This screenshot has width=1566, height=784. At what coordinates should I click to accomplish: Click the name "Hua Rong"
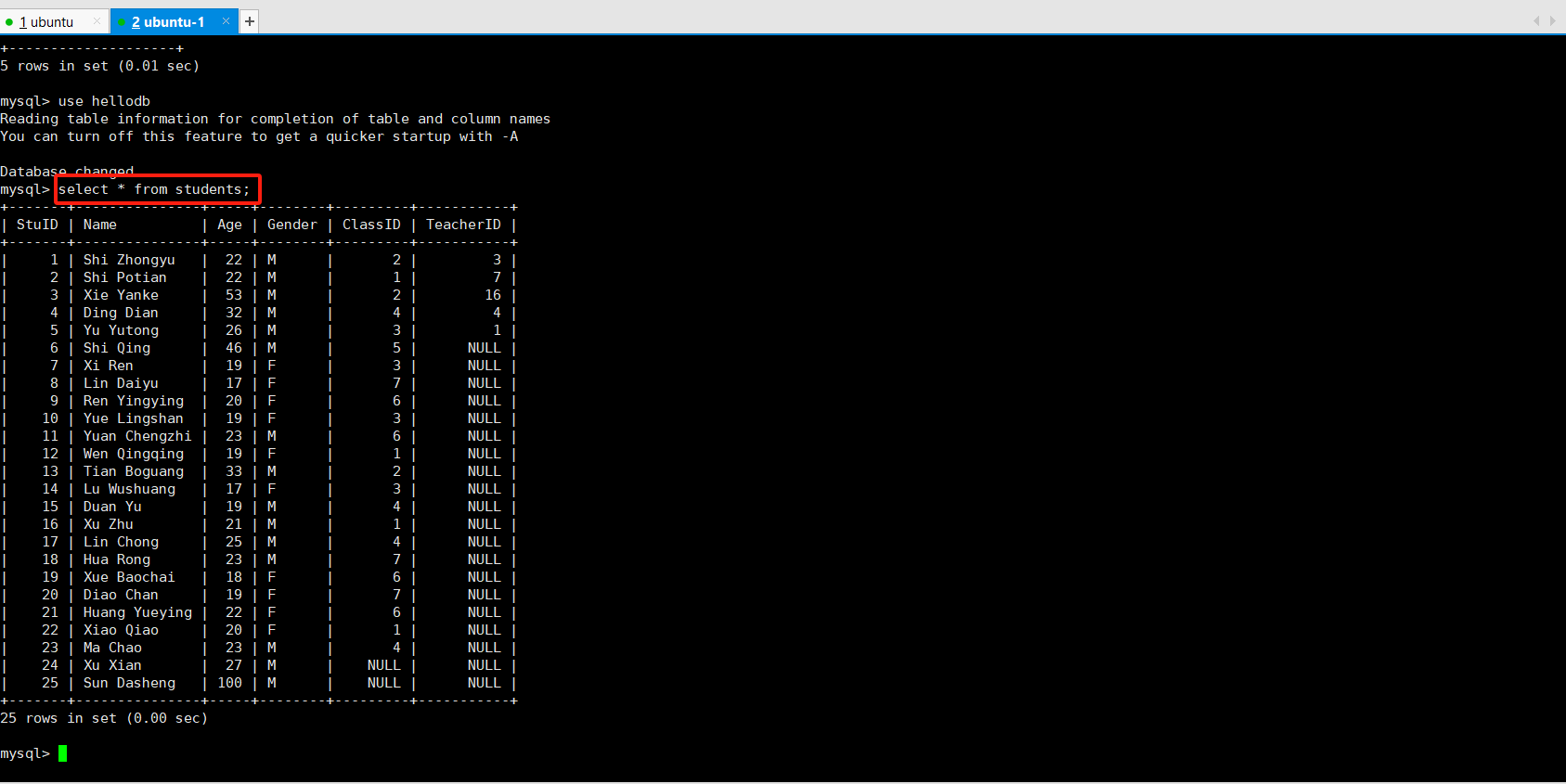117,559
